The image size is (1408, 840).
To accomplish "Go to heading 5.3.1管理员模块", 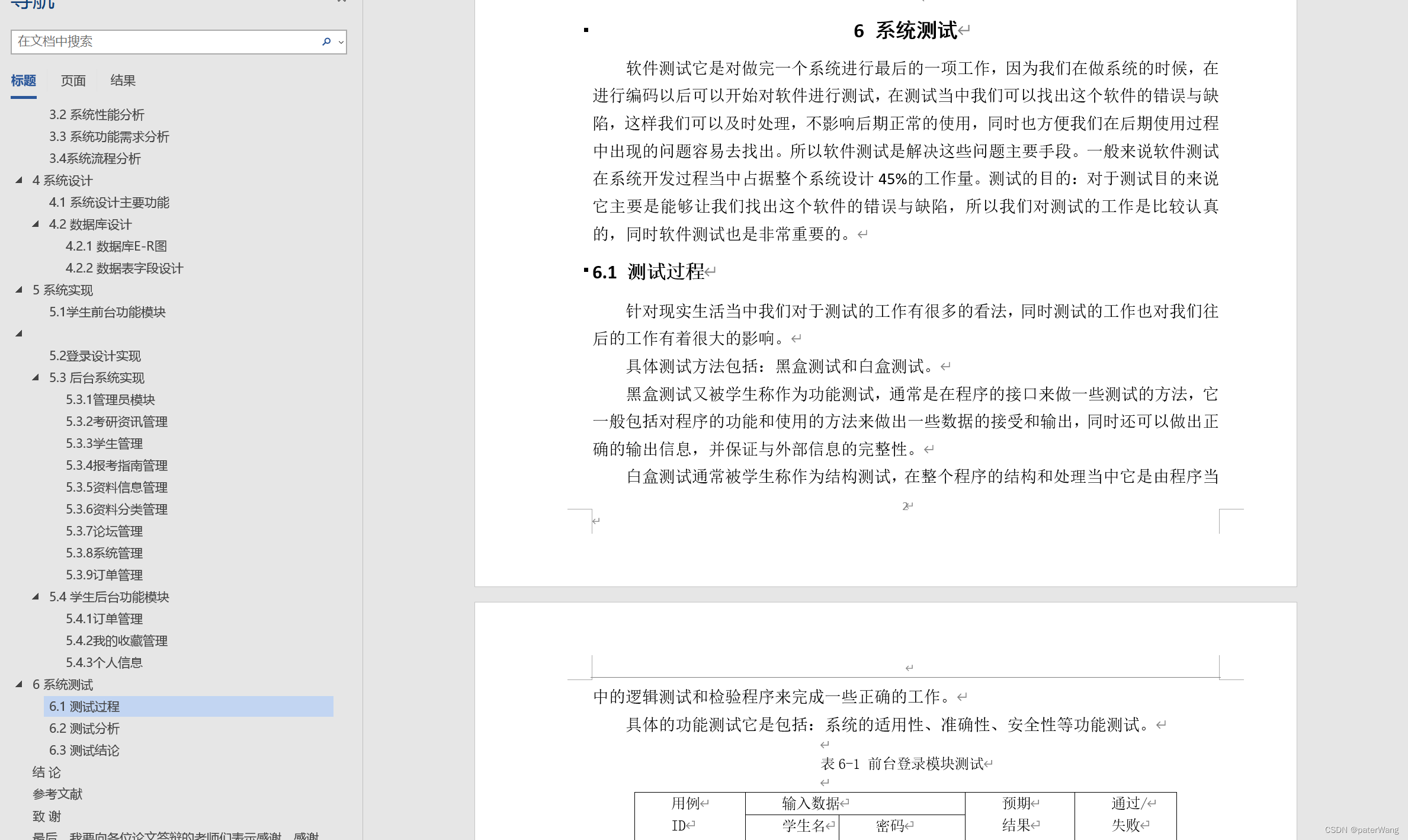I will pyautogui.click(x=110, y=399).
